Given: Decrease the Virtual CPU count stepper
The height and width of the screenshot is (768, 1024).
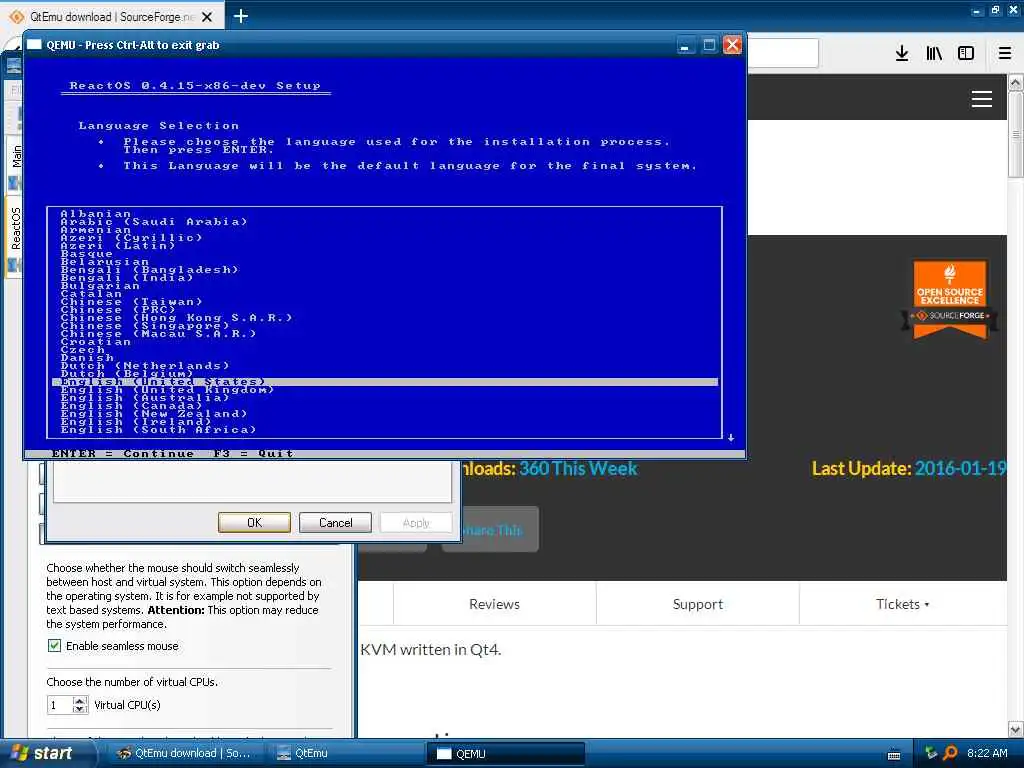Looking at the screenshot, I should (80, 709).
